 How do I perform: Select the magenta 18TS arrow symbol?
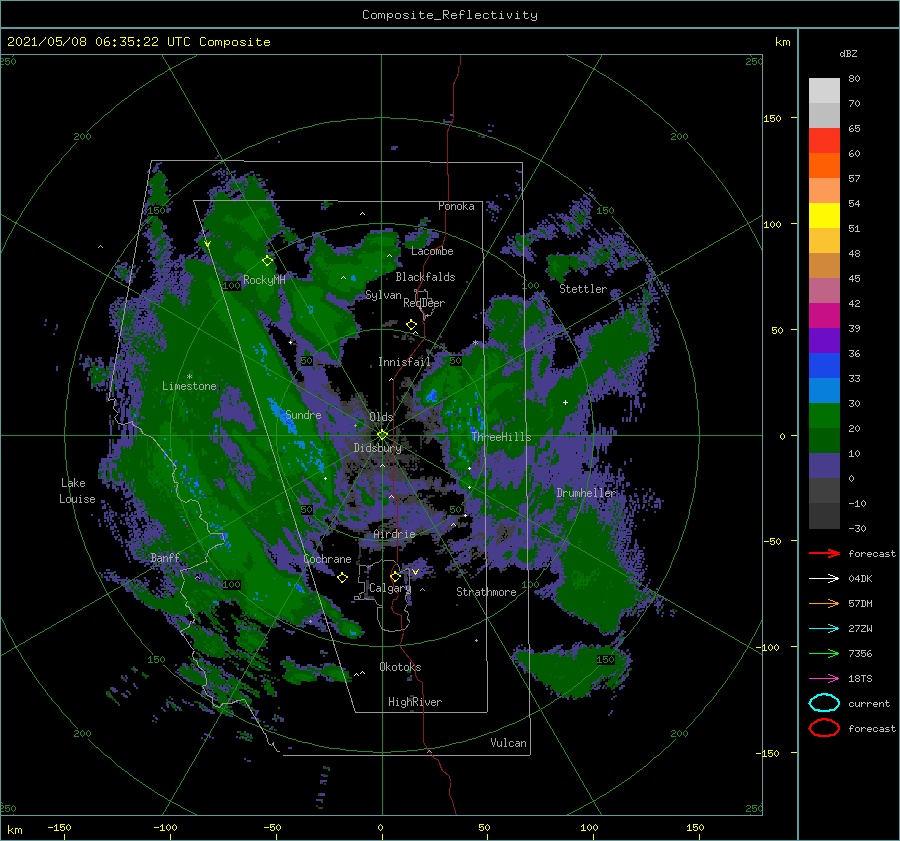coord(824,679)
